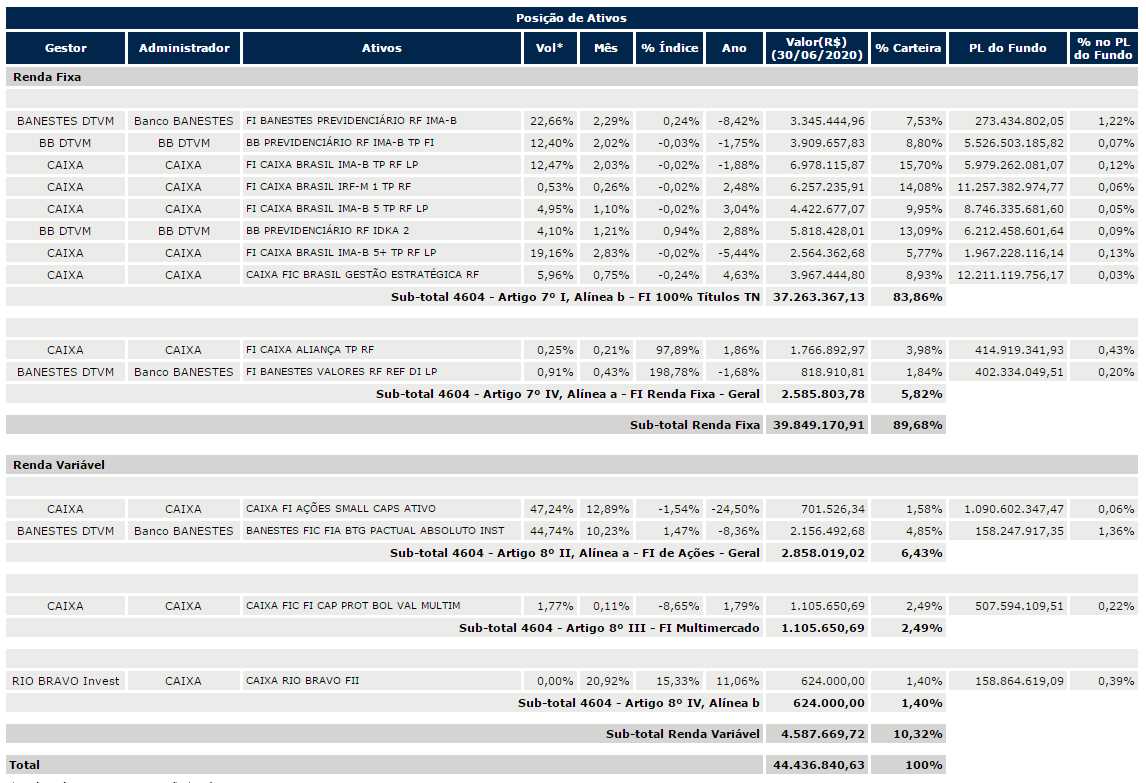Screen dimensions: 1146x783
Task: Select BB PREVIDENCIÁRIO RF IMA-B TP FI asset
Action: pyautogui.click(x=340, y=143)
